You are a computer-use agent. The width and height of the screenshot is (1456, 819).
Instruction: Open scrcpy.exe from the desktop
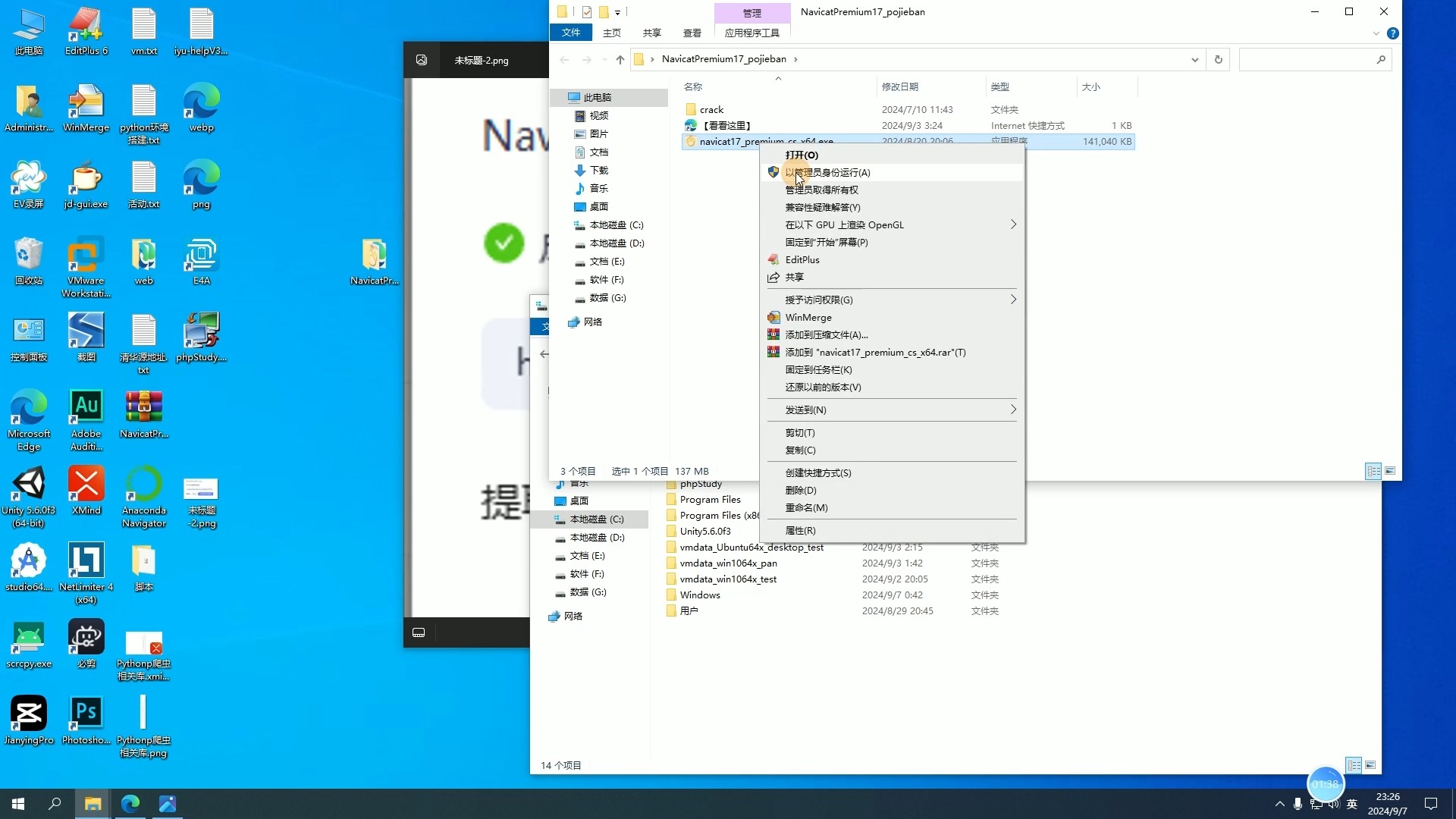coord(28,639)
